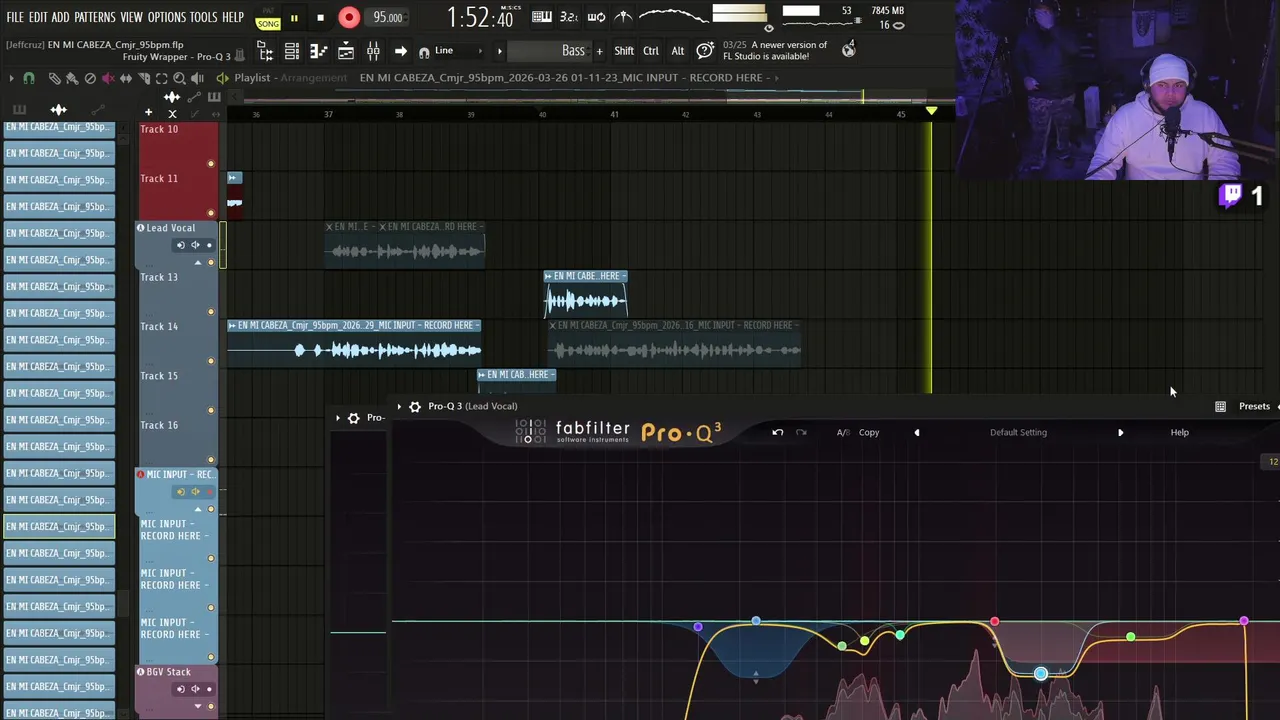1280x720 pixels.
Task: Add a new pattern with plus button
Action: click(x=600, y=51)
